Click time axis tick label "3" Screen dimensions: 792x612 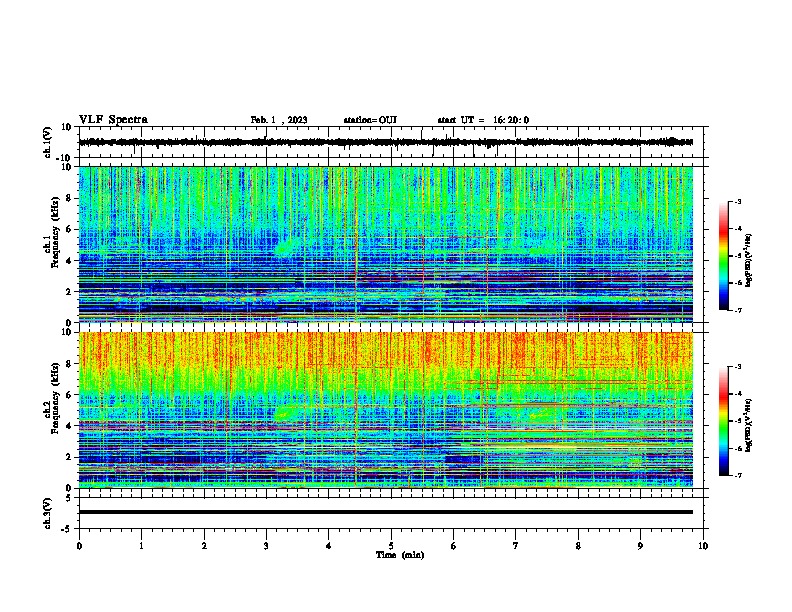pyautogui.click(x=266, y=546)
